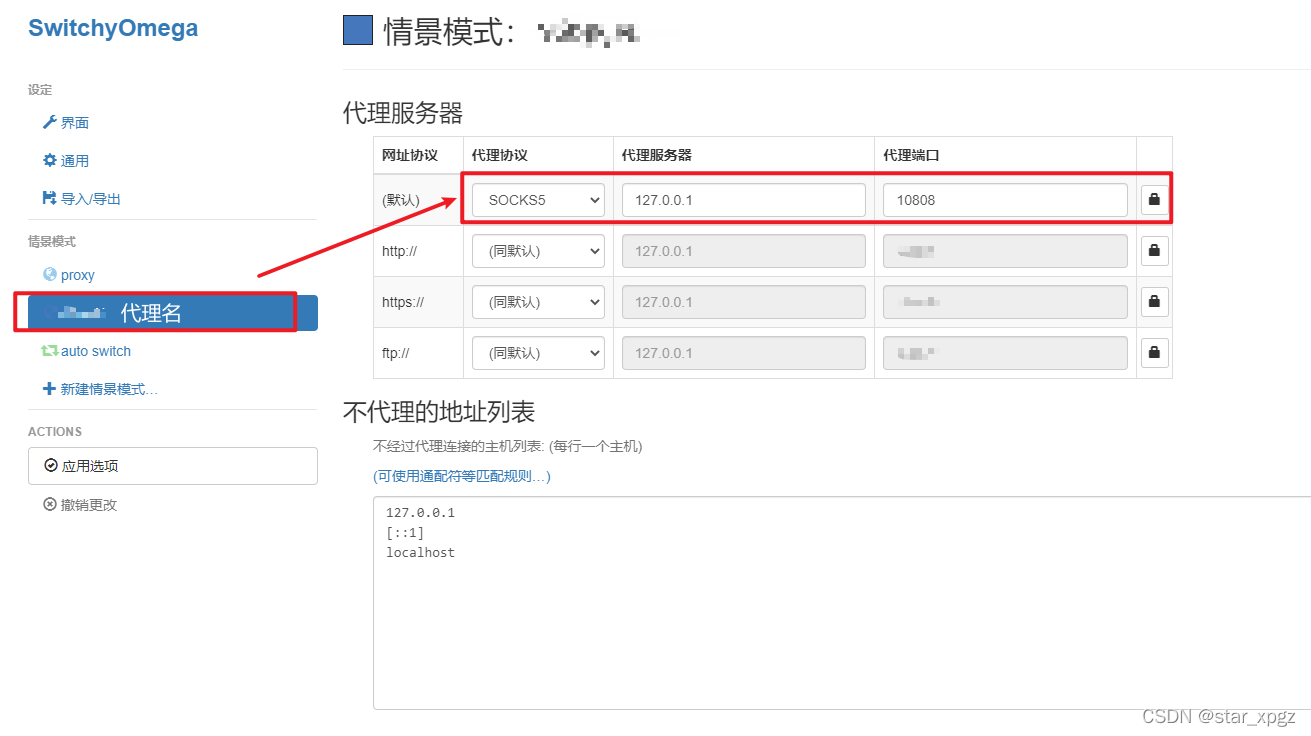The image size is (1311, 736).
Task: Click the lock icon in the default row
Action: (1155, 200)
